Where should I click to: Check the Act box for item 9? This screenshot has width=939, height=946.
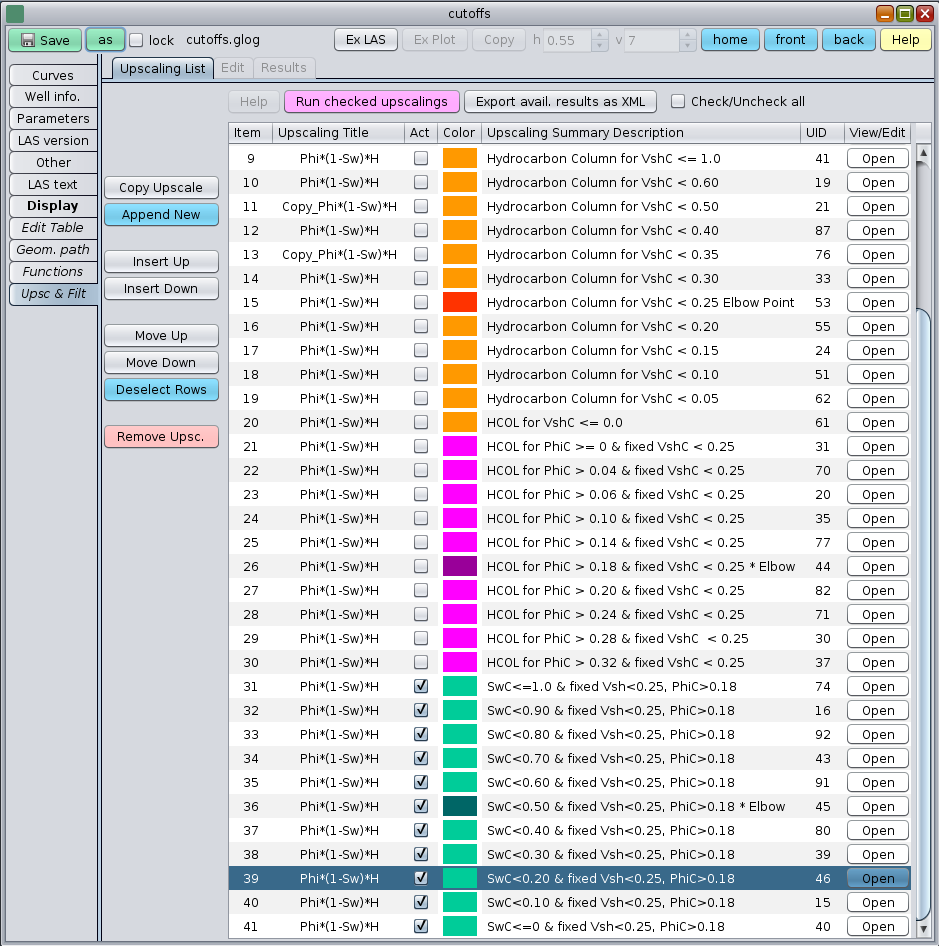421,158
